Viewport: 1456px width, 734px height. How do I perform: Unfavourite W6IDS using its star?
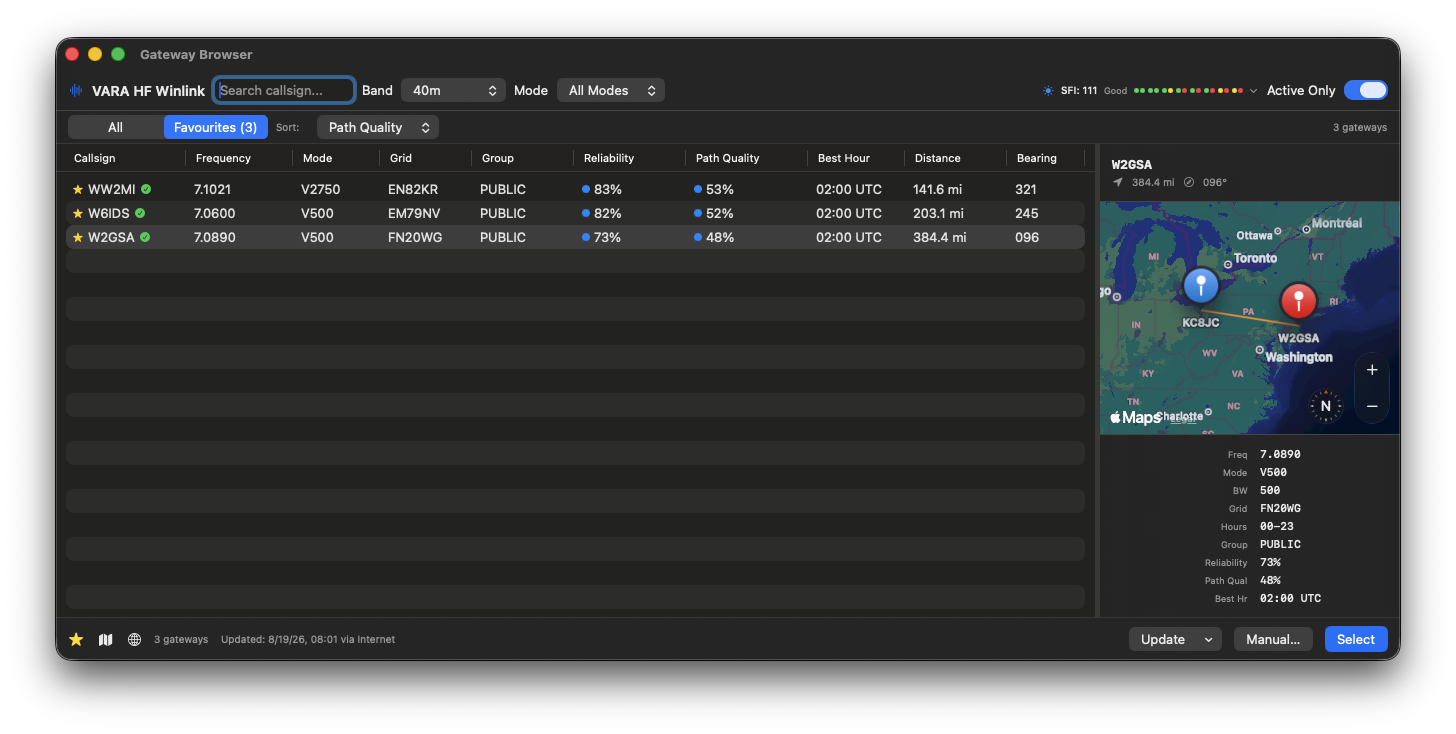click(x=78, y=213)
